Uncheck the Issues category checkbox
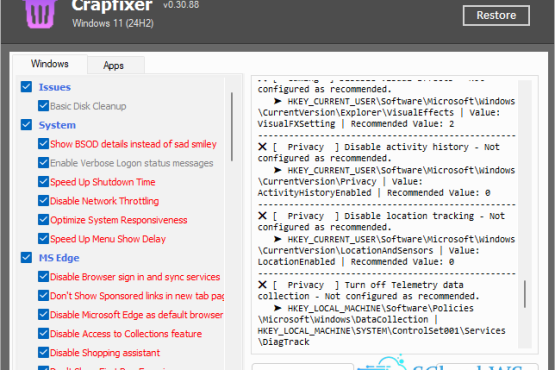Viewport: 555px width, 370px height. 26,87
